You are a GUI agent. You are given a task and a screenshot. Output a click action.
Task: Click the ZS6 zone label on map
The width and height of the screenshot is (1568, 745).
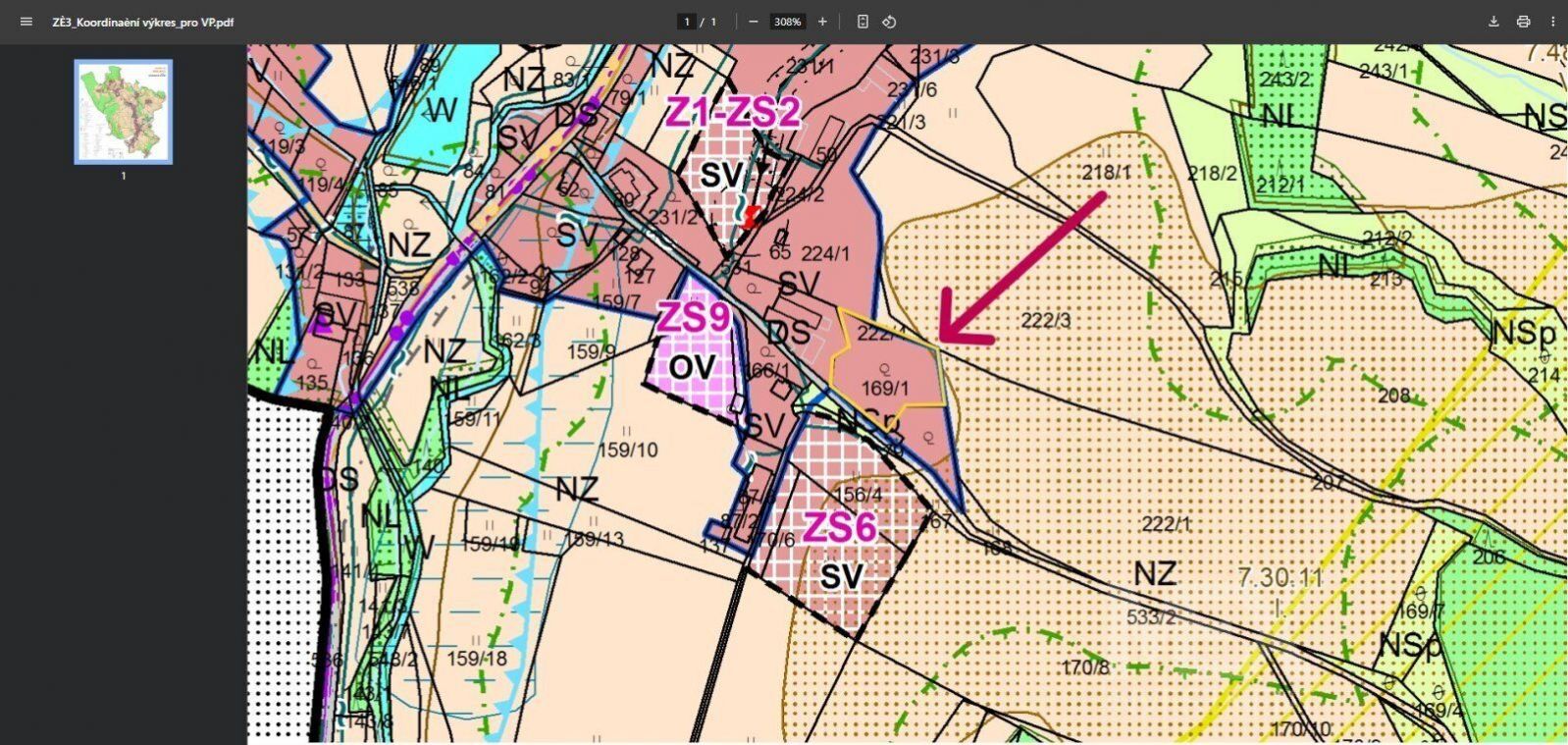(x=840, y=528)
